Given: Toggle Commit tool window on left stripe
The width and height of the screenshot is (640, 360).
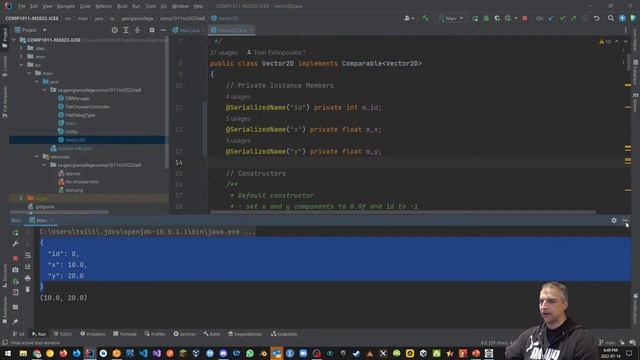Looking at the screenshot, I should pos(4,66).
